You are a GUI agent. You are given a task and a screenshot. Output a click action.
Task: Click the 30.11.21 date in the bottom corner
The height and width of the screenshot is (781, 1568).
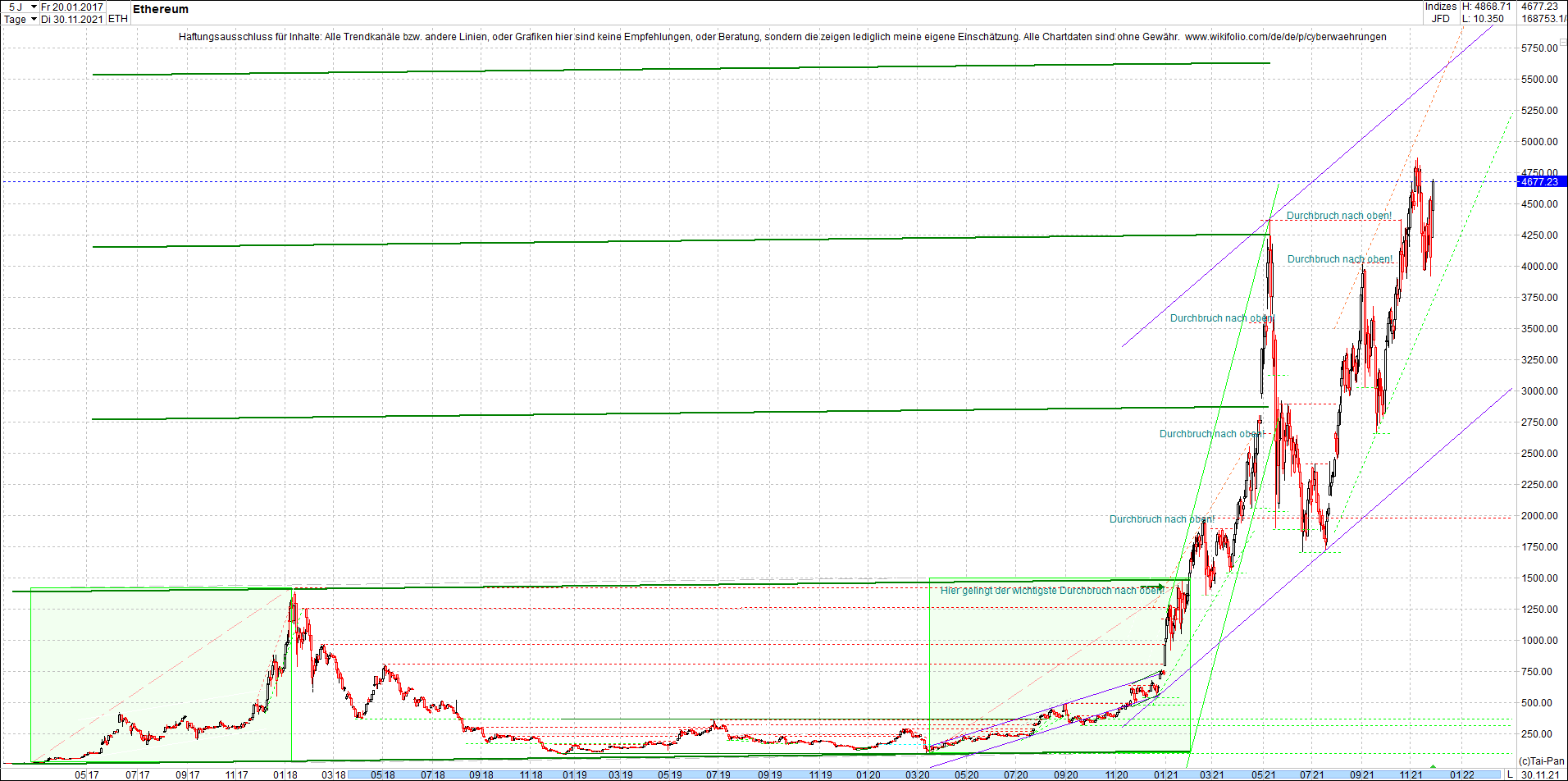pyautogui.click(x=1541, y=774)
